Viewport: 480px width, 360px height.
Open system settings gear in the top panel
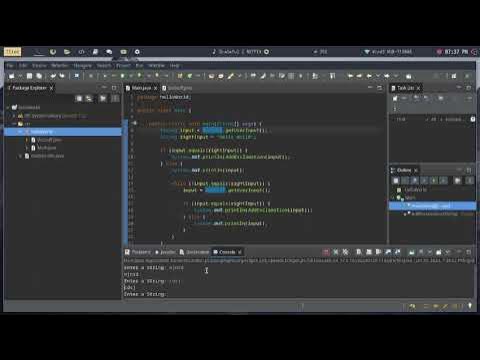pos(137,52)
